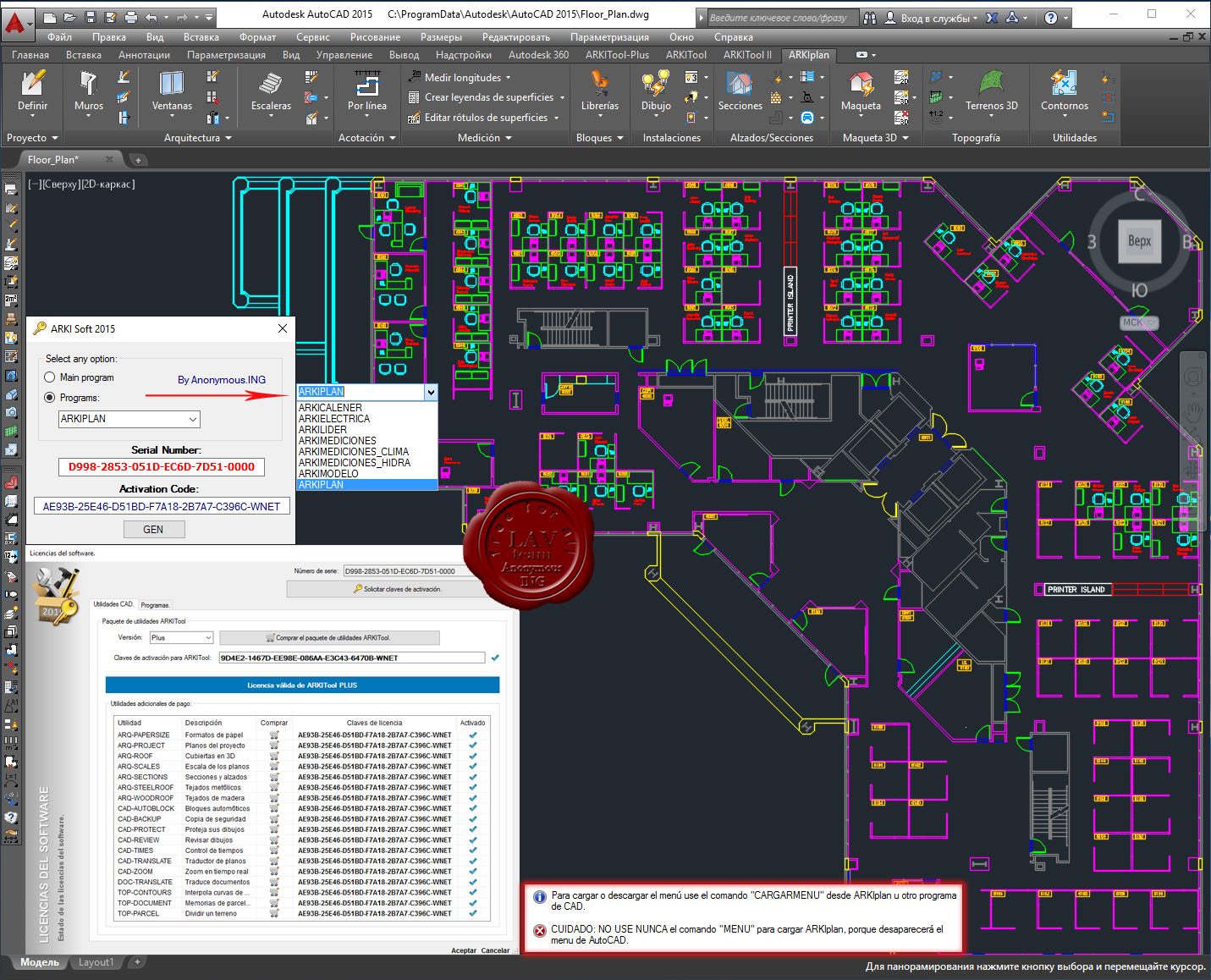Viewport: 1211px width, 980px height.
Task: Toggle Activado checkmark for ARQ-SCALES
Action: [472, 767]
